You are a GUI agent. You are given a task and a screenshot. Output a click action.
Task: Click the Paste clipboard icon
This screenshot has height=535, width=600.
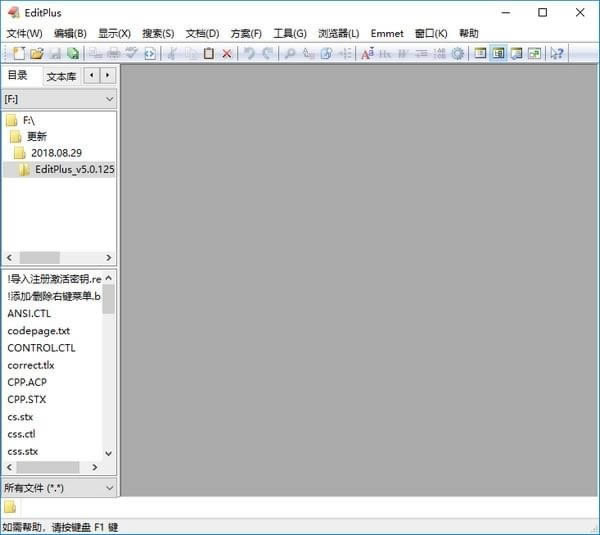[x=209, y=53]
